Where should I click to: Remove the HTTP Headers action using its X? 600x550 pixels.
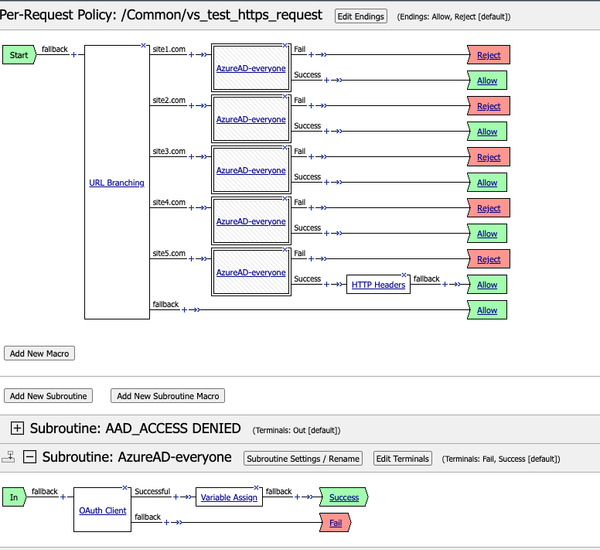click(x=405, y=274)
